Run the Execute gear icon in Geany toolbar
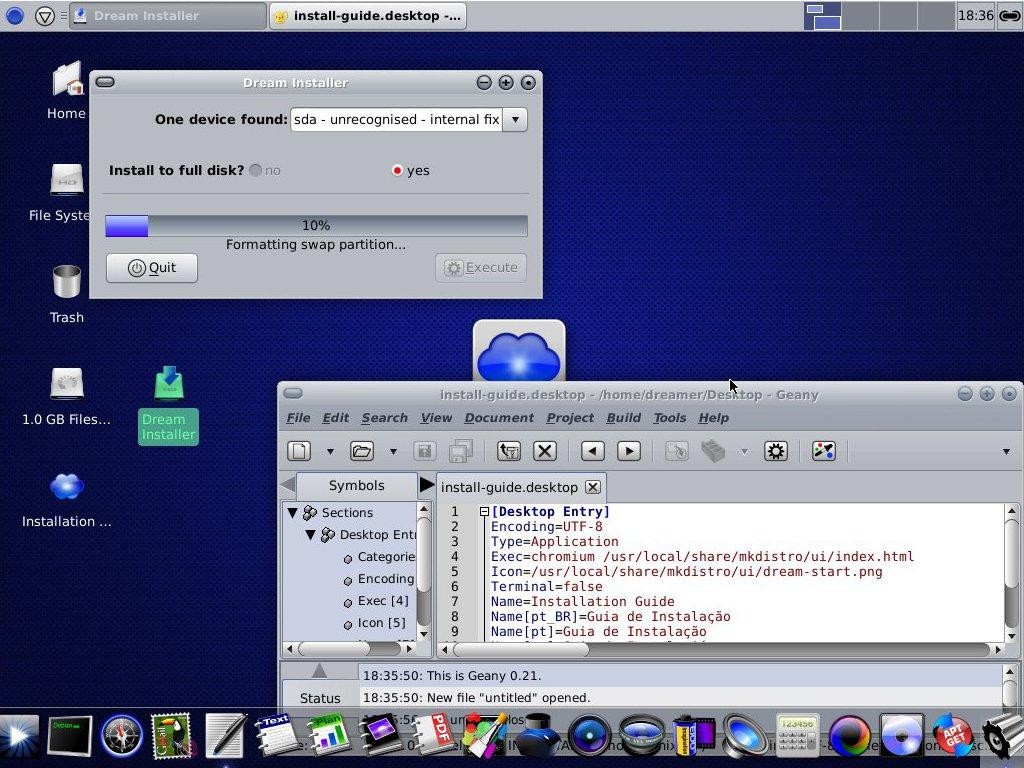This screenshot has width=1024, height=768. pos(775,451)
